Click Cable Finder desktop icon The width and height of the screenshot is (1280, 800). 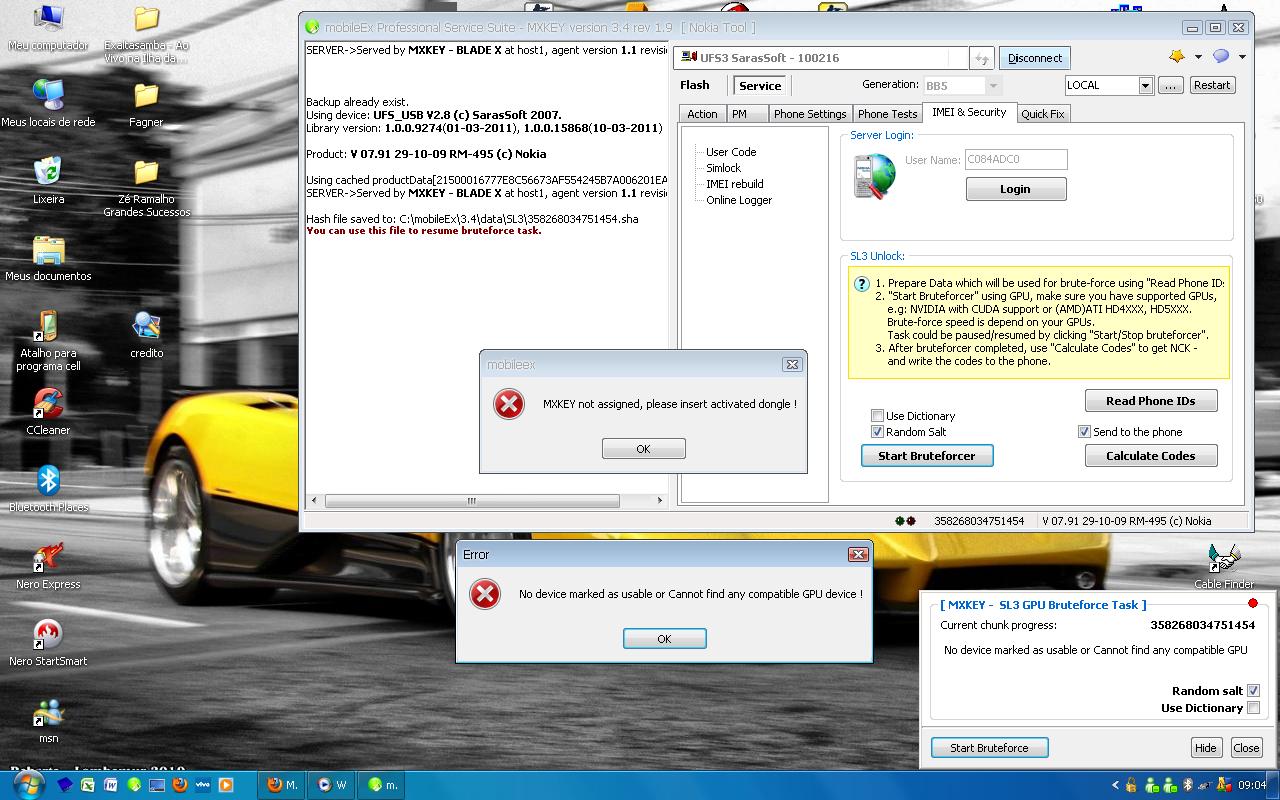click(x=1223, y=564)
